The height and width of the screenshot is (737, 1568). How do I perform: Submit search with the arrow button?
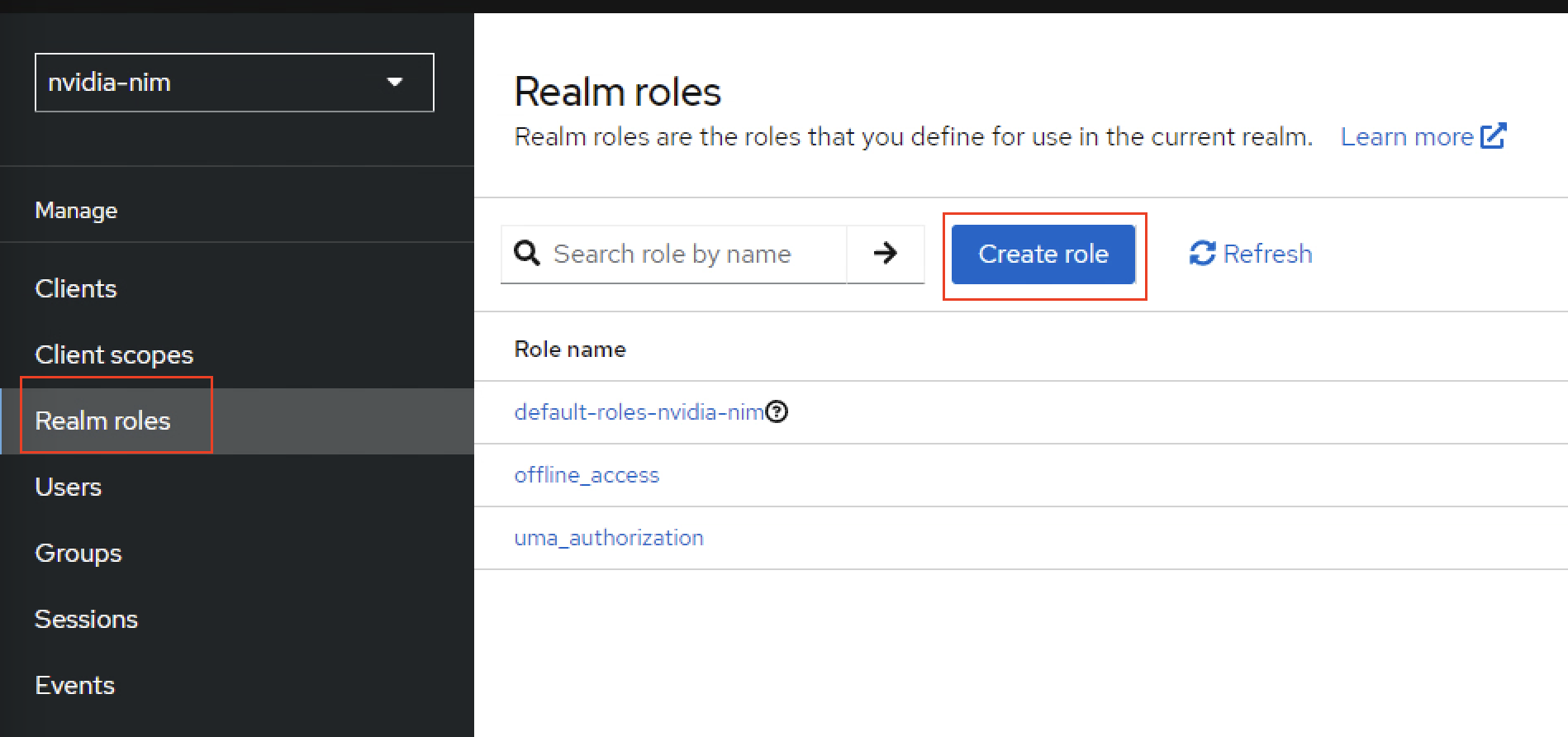tap(885, 254)
